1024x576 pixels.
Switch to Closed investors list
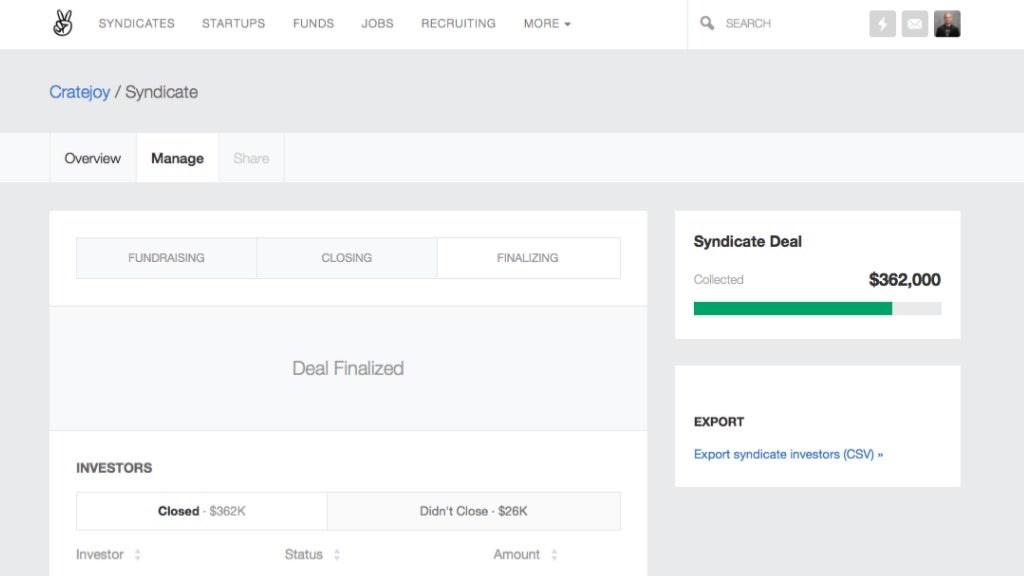[x=201, y=511]
